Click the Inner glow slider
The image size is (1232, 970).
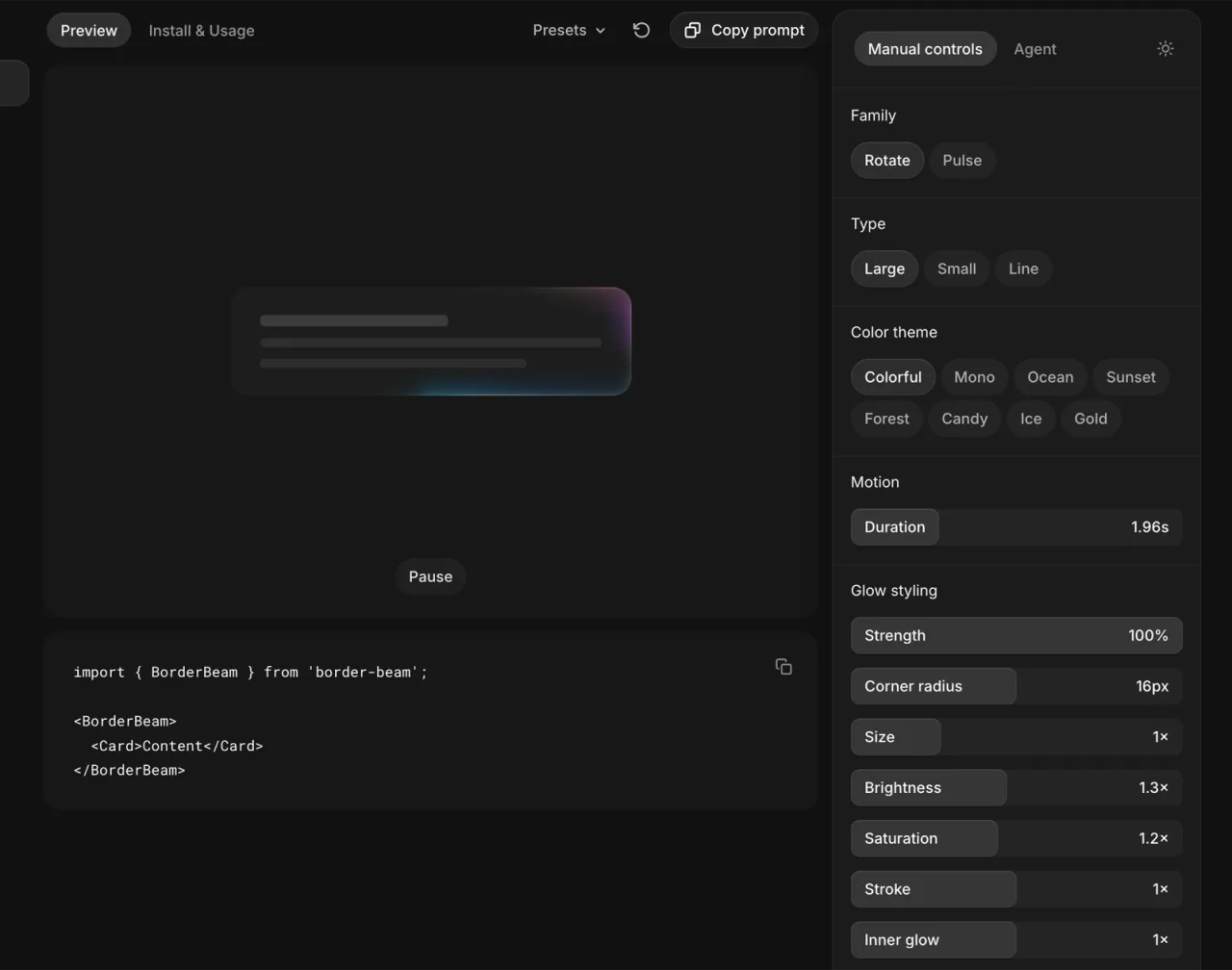tap(1016, 940)
